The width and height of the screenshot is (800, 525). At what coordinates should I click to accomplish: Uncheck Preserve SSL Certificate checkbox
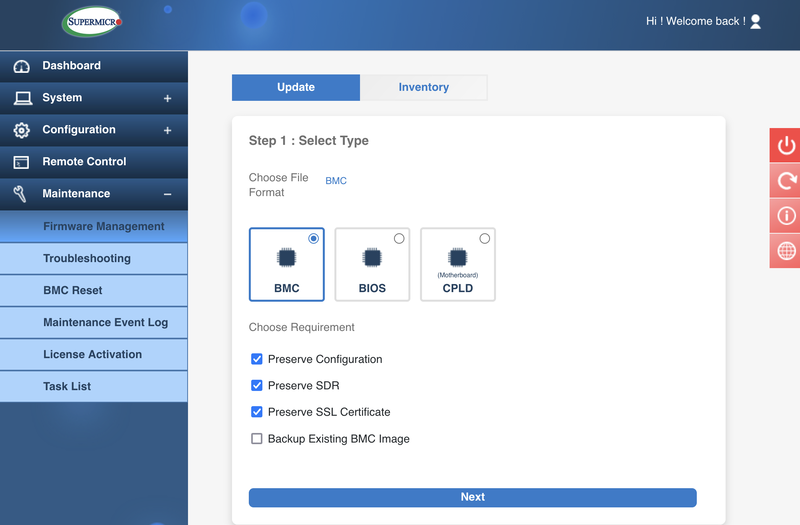[257, 412]
